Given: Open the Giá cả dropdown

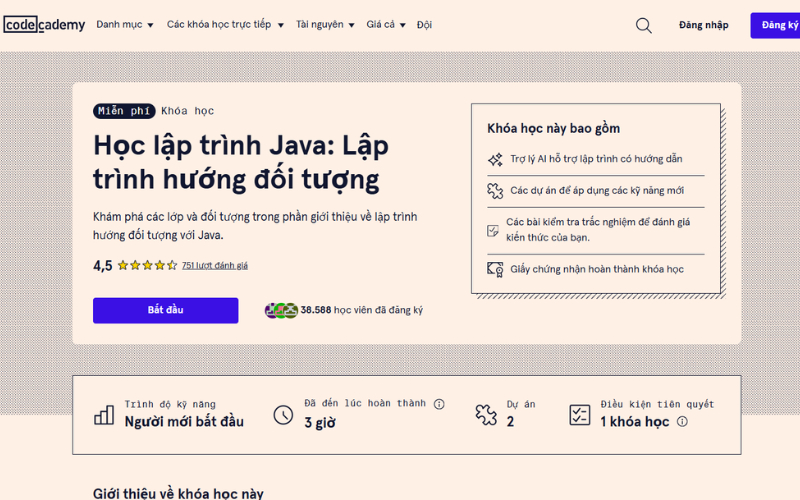Looking at the screenshot, I should click(x=386, y=24).
